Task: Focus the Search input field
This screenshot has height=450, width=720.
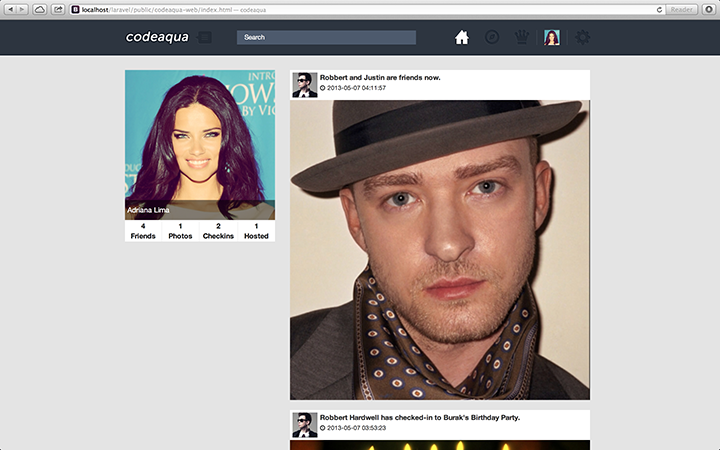Action: click(x=326, y=38)
